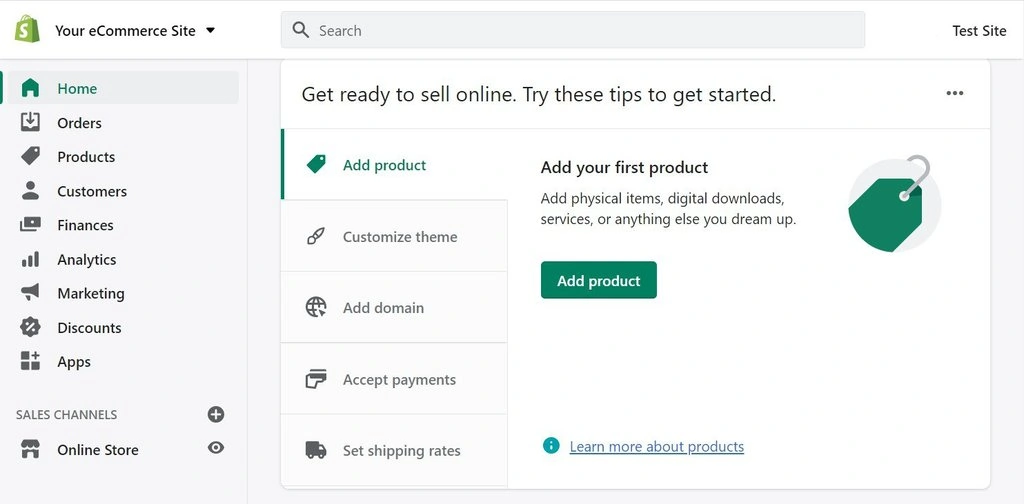
Task: Expand the Your eCommerce Site dropdown arrow
Action: coord(210,30)
